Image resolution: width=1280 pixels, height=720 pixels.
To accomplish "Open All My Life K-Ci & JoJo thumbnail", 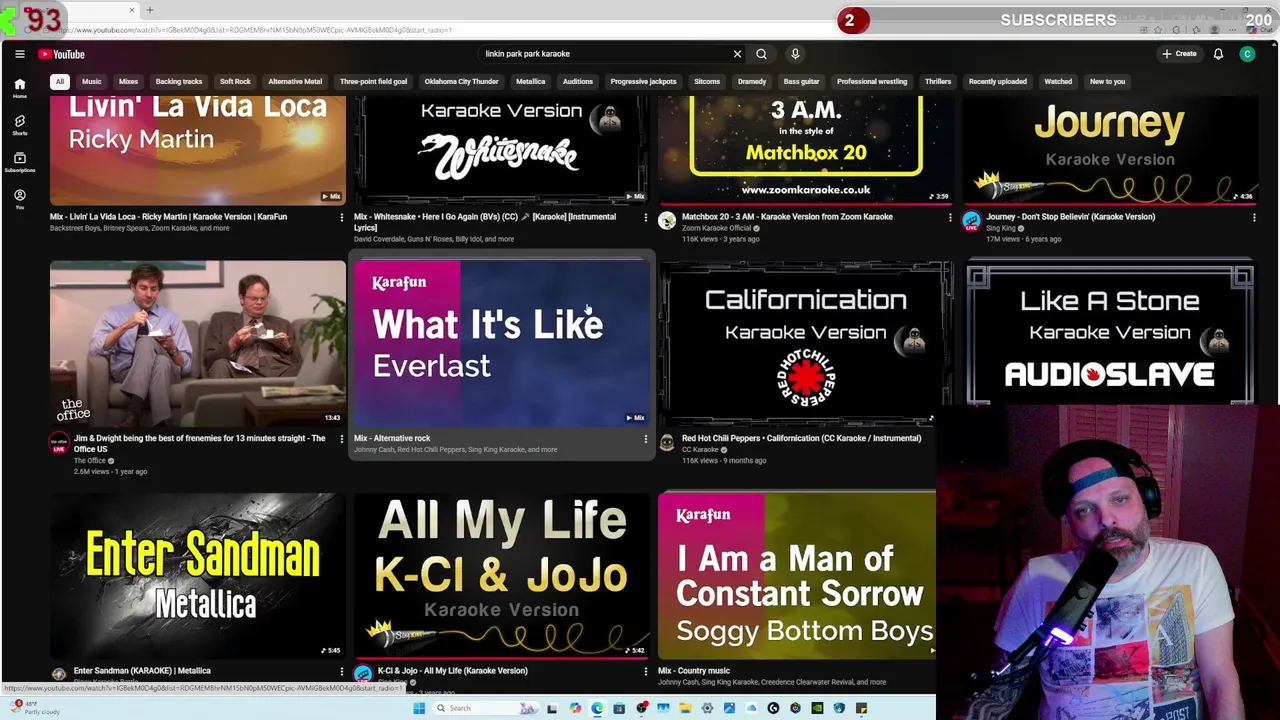I will pyautogui.click(x=502, y=575).
